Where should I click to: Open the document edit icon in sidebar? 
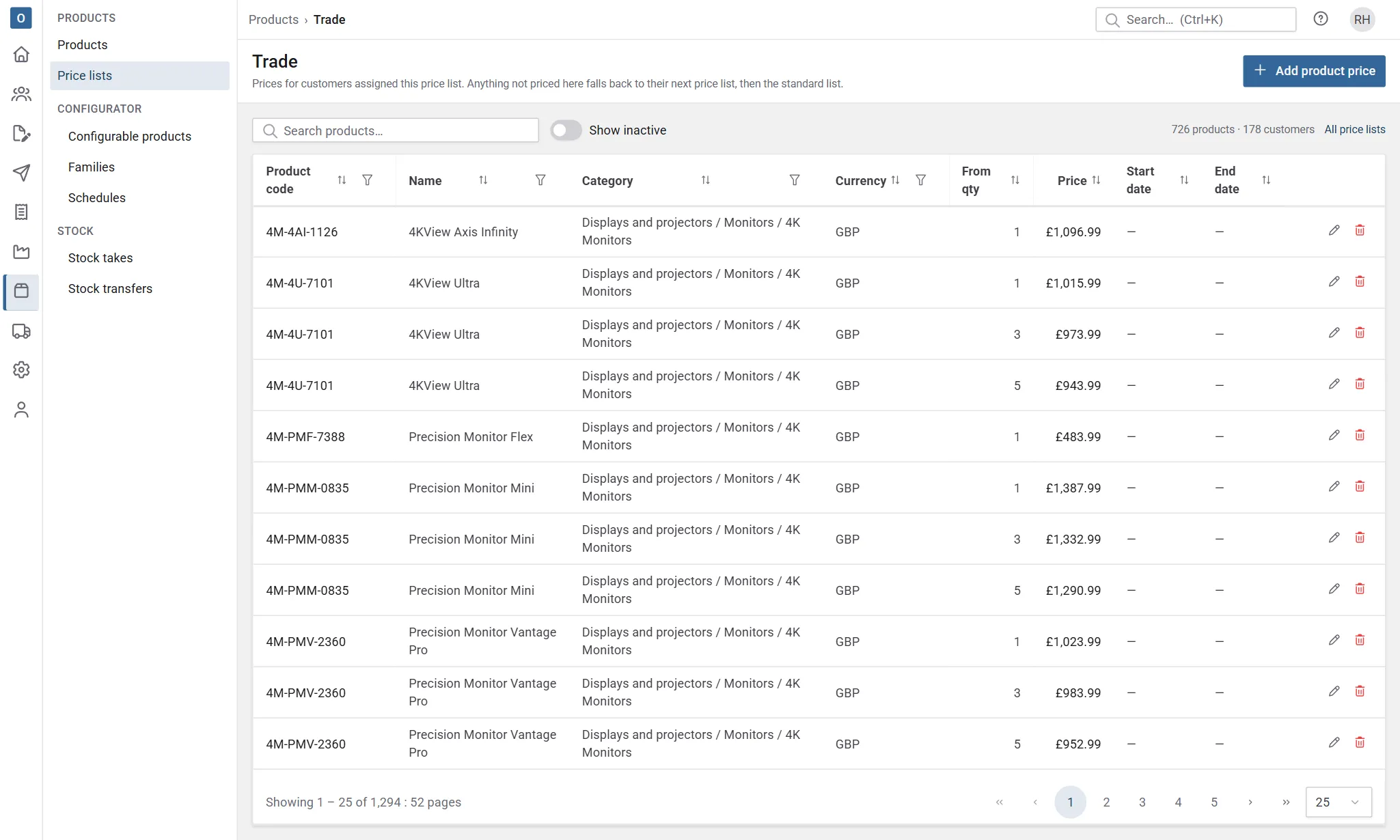tap(21, 133)
